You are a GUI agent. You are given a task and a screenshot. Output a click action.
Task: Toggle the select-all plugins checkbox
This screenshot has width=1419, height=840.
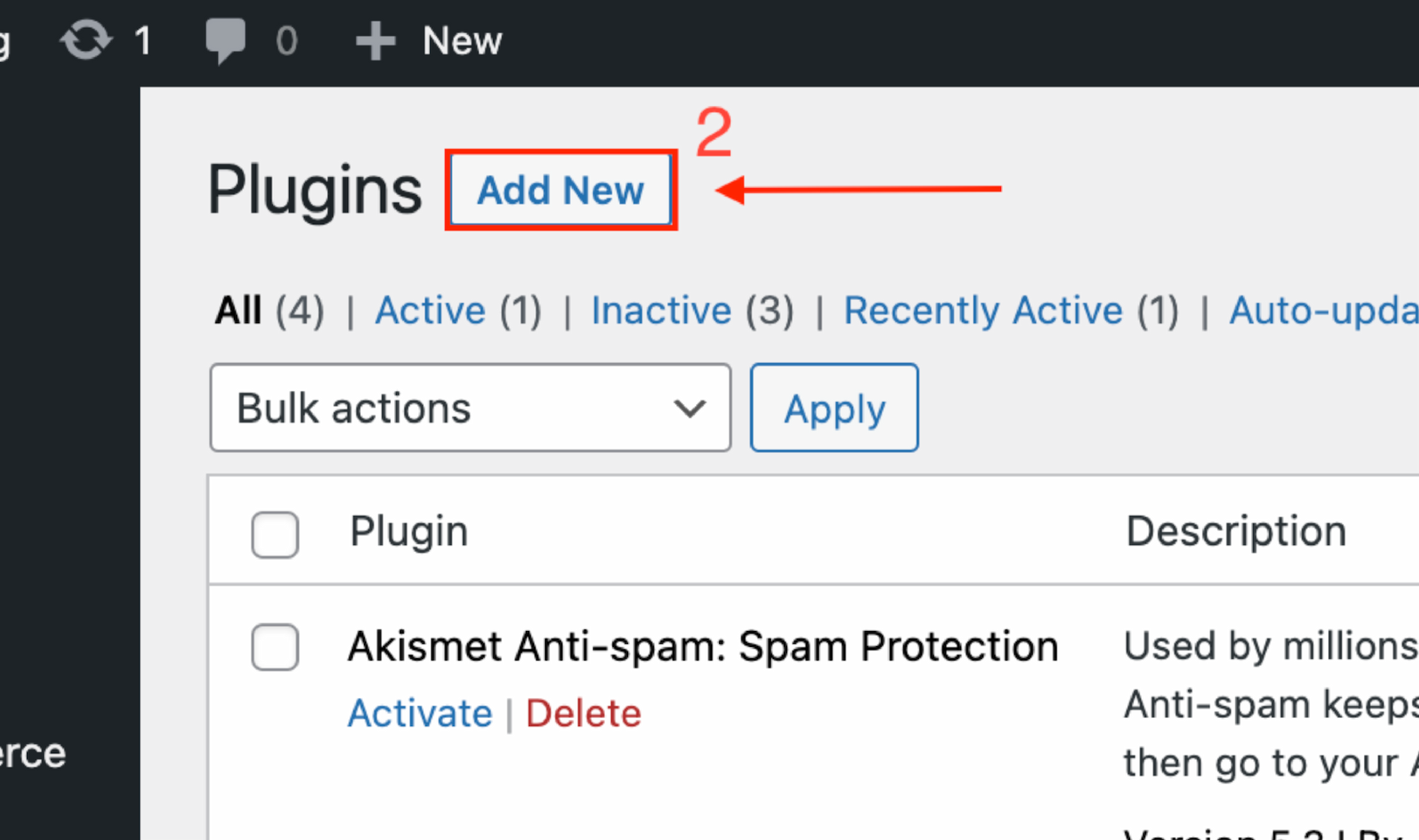point(275,534)
